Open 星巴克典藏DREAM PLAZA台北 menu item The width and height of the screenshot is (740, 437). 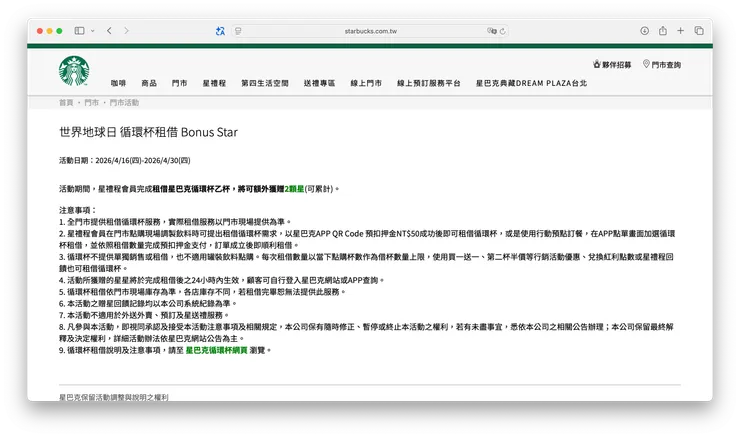pos(531,83)
